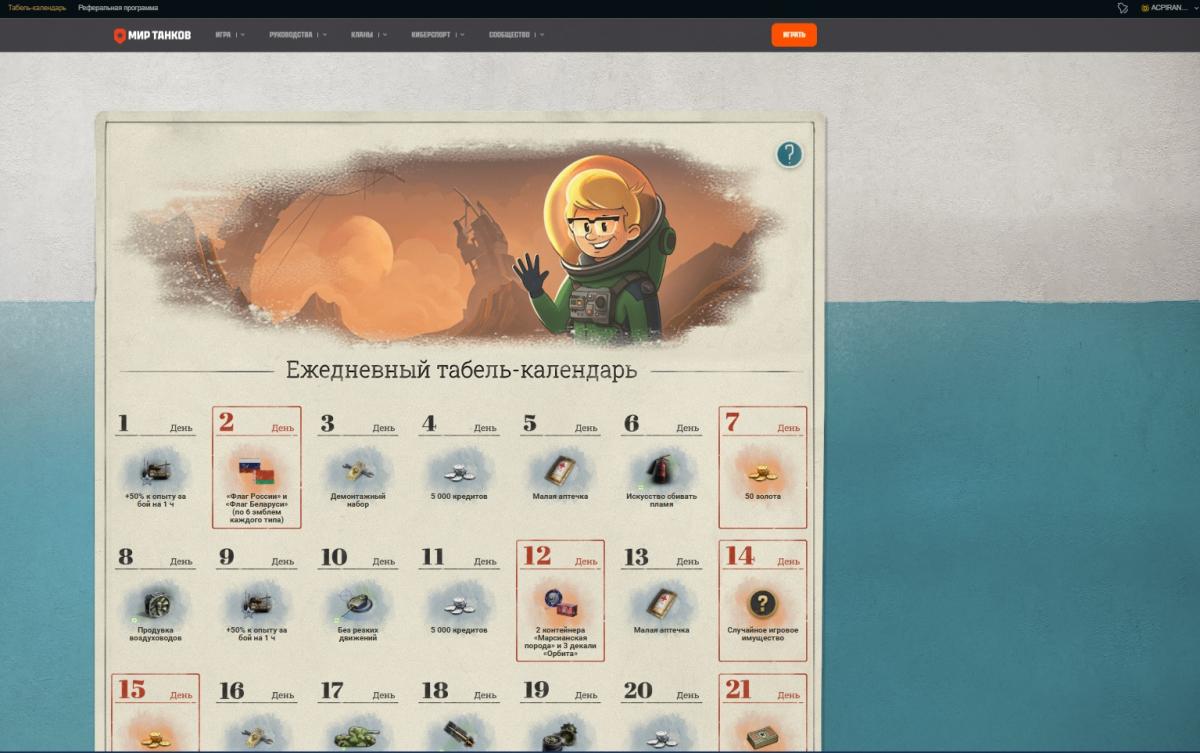Image resolution: width=1200 pixels, height=753 pixels.
Task: Click the day 12 header number
Action: point(537,556)
